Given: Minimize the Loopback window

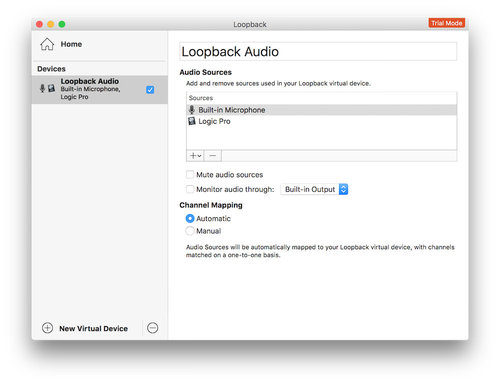Looking at the screenshot, I should 51,24.
